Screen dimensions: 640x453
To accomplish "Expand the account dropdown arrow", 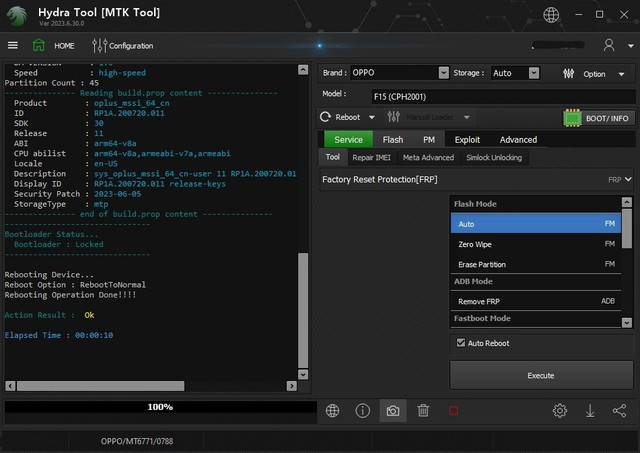I will (x=631, y=46).
